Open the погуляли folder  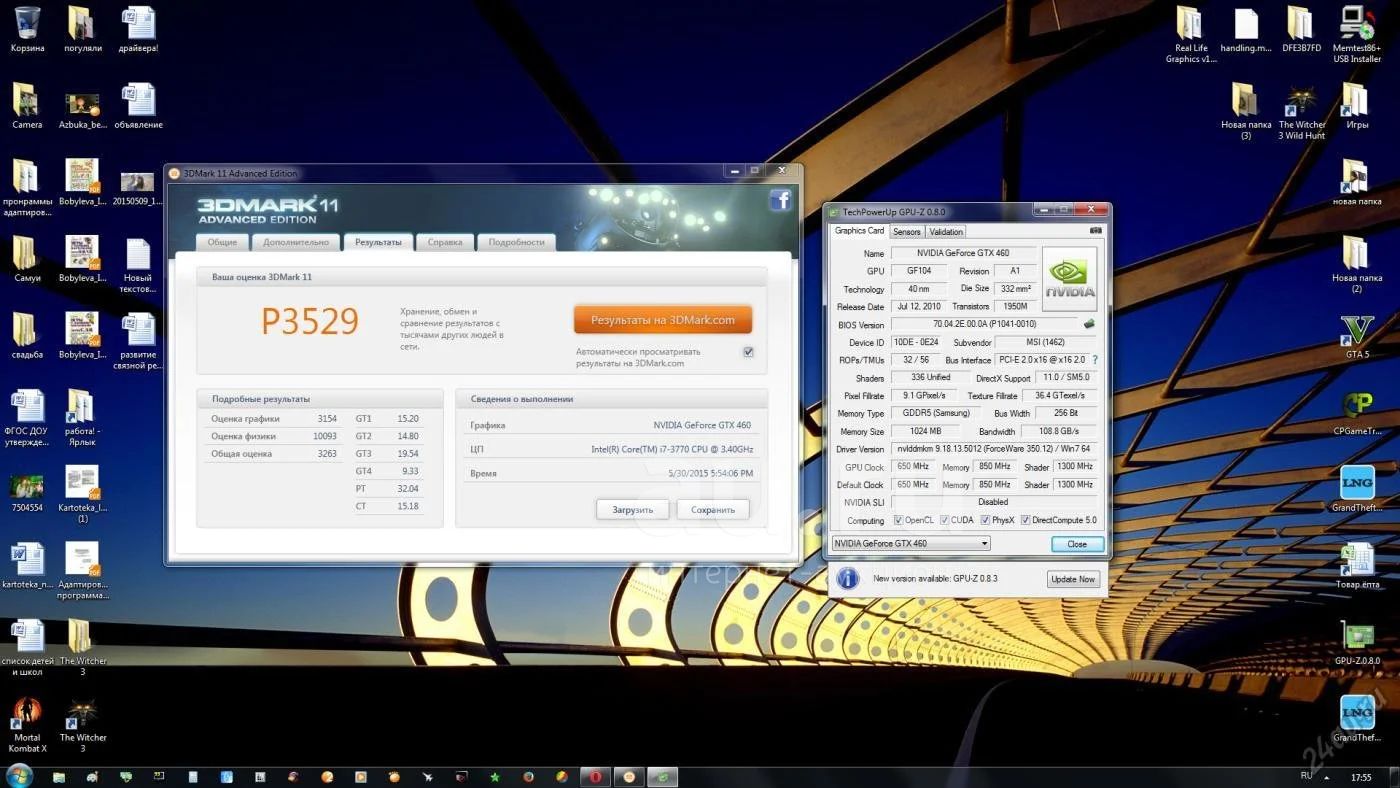click(82, 24)
